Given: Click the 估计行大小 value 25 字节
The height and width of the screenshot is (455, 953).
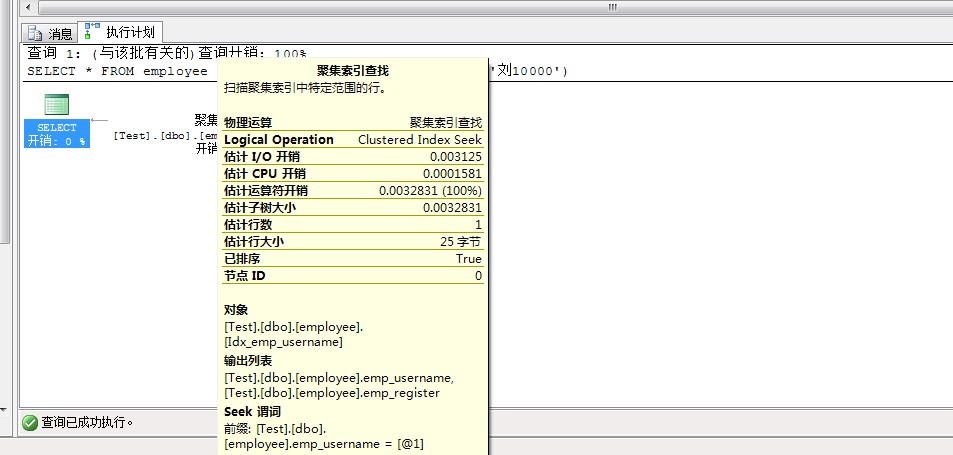Looking at the screenshot, I should pos(461,242).
